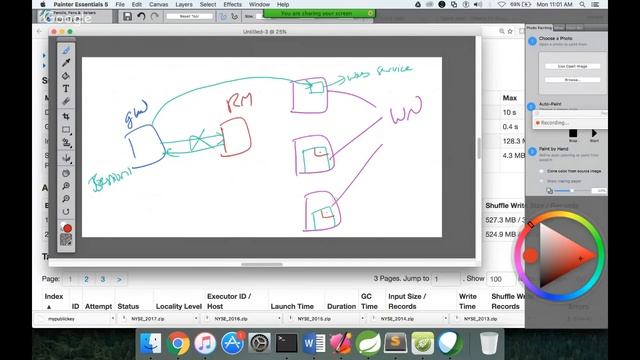Click the browser zoom magnifier icon
The height and width of the screenshot is (360, 640).
tap(502, 31)
